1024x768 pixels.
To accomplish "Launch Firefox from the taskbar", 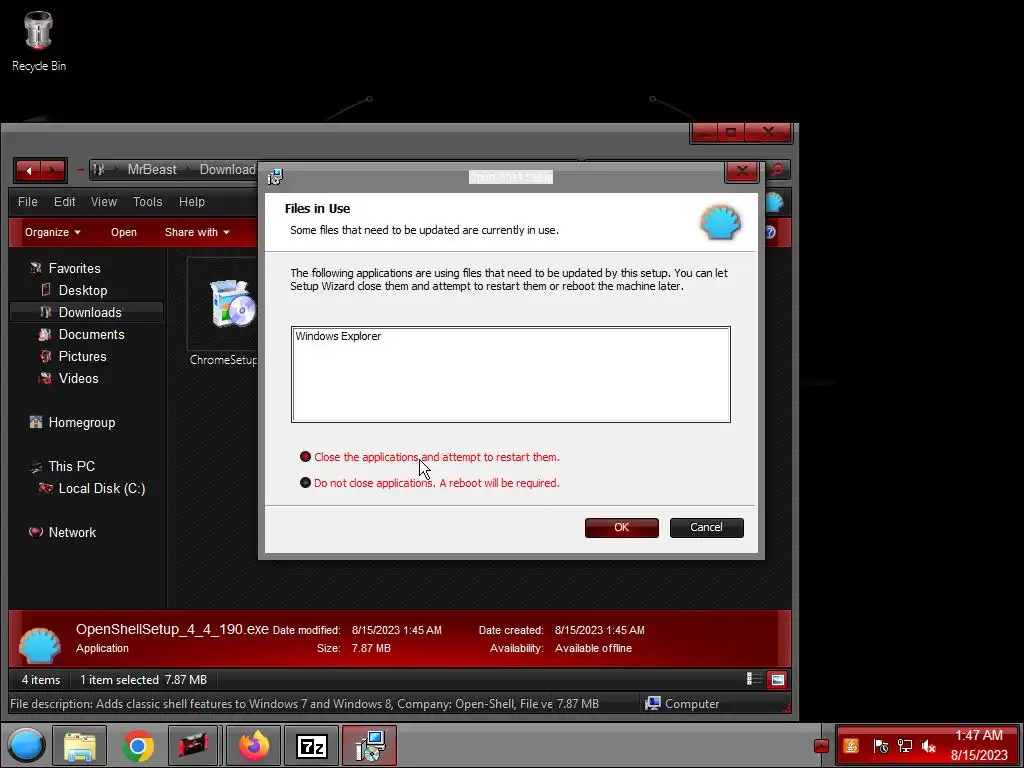I will coord(253,746).
